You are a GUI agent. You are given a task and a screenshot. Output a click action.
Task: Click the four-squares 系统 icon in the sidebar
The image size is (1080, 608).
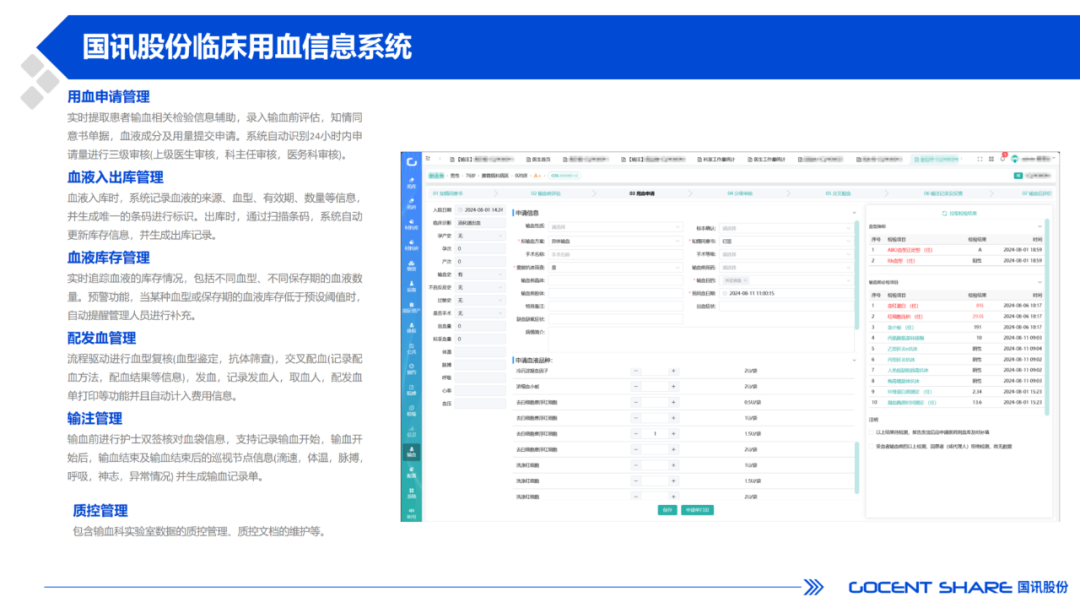[x=411, y=493]
